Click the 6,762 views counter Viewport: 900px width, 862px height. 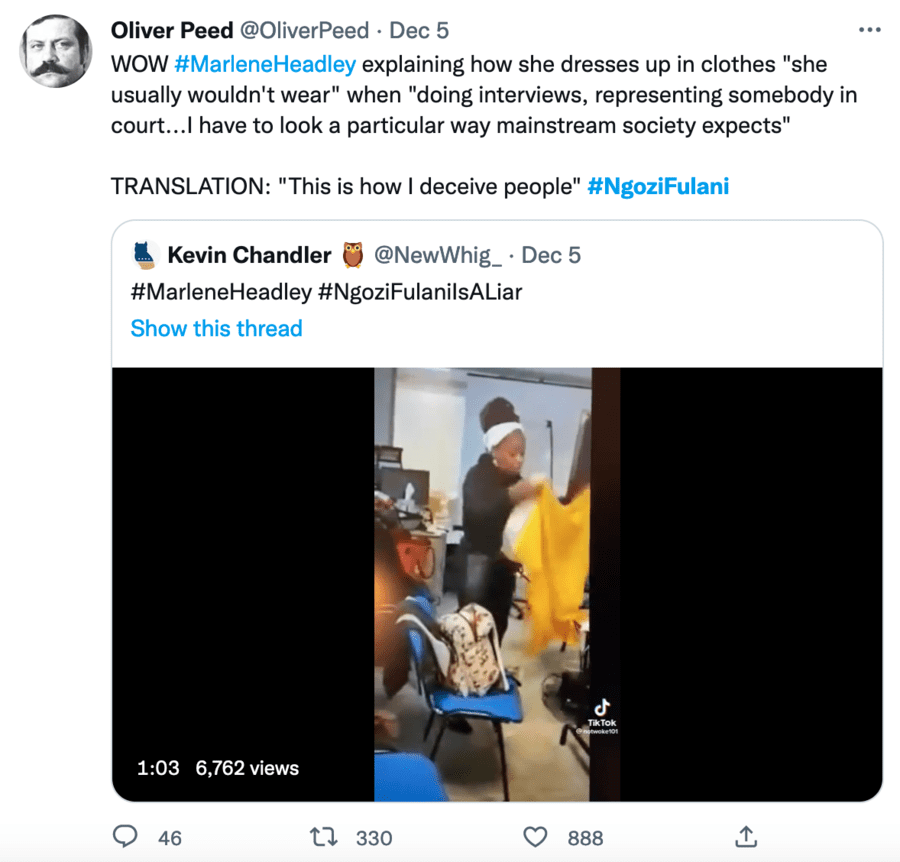coord(247,768)
